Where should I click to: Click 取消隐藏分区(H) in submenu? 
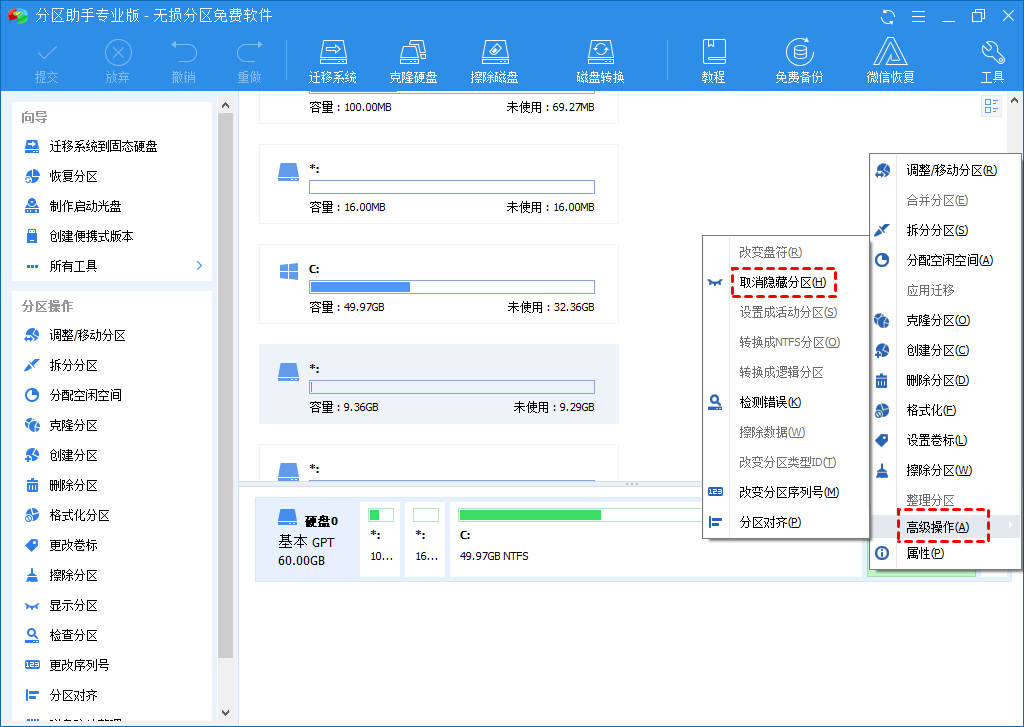(x=786, y=282)
